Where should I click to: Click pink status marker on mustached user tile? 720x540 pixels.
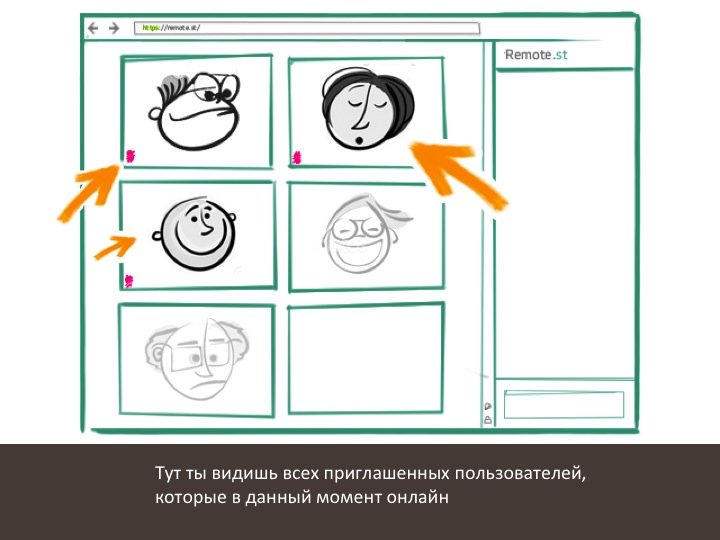[131, 155]
